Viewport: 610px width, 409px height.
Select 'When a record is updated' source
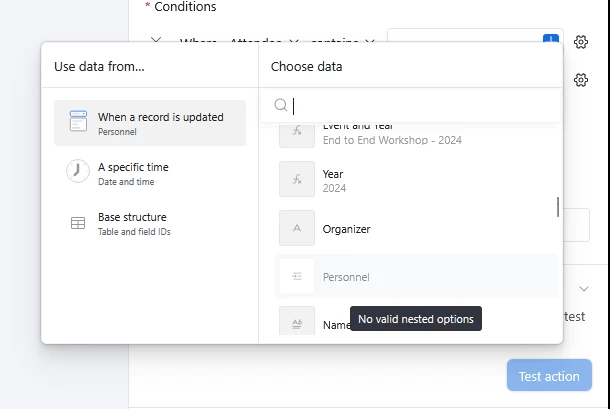[x=150, y=123]
